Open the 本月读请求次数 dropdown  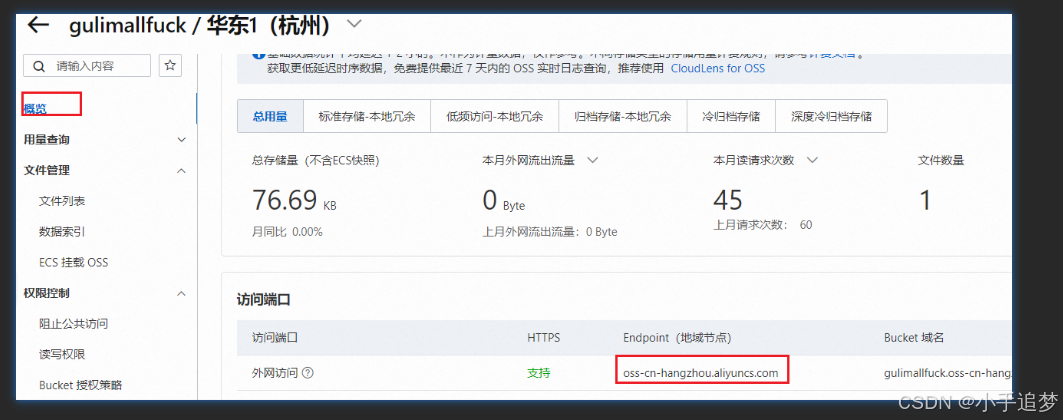(812, 161)
